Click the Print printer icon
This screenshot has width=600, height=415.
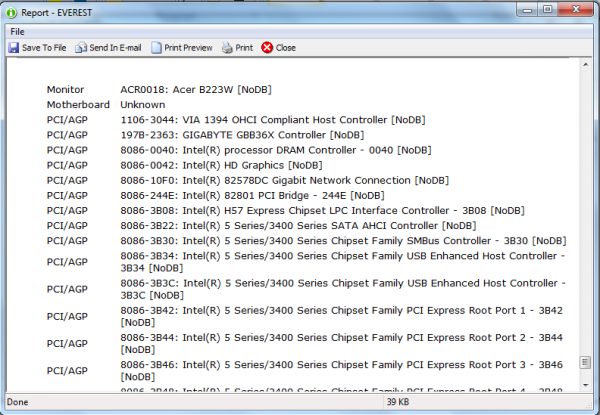227,48
